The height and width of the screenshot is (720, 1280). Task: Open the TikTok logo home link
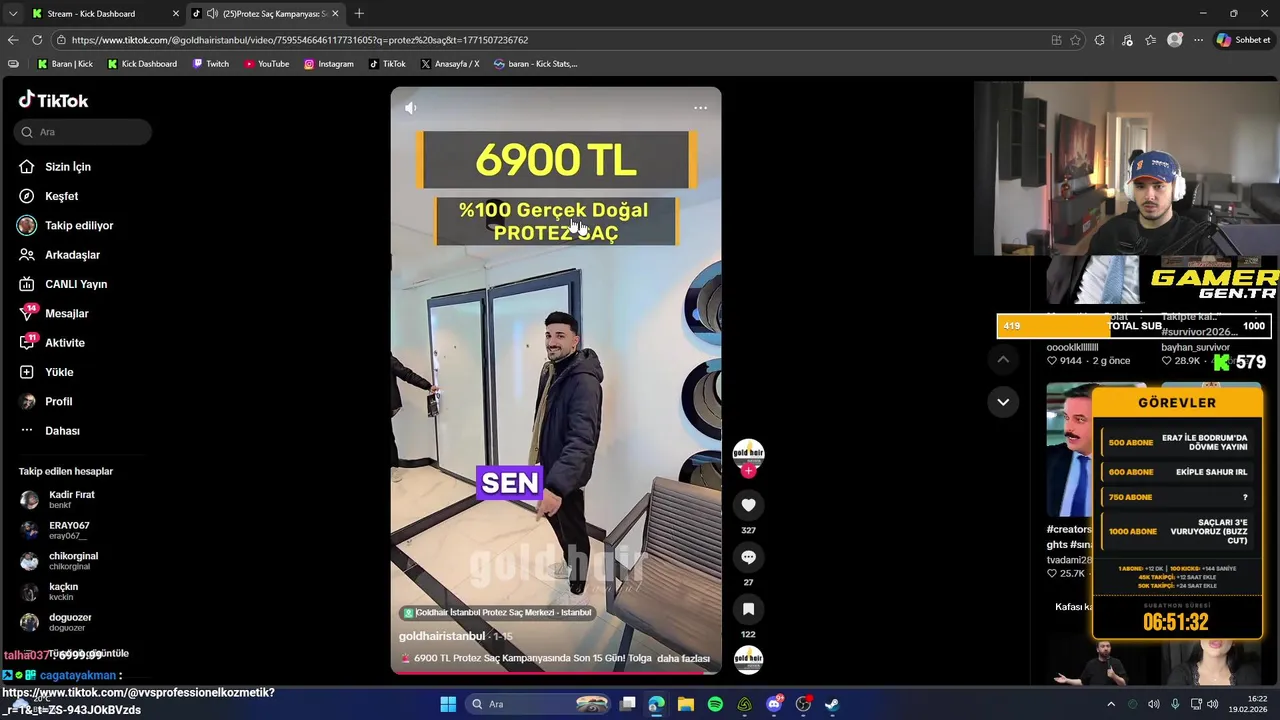tap(53, 100)
